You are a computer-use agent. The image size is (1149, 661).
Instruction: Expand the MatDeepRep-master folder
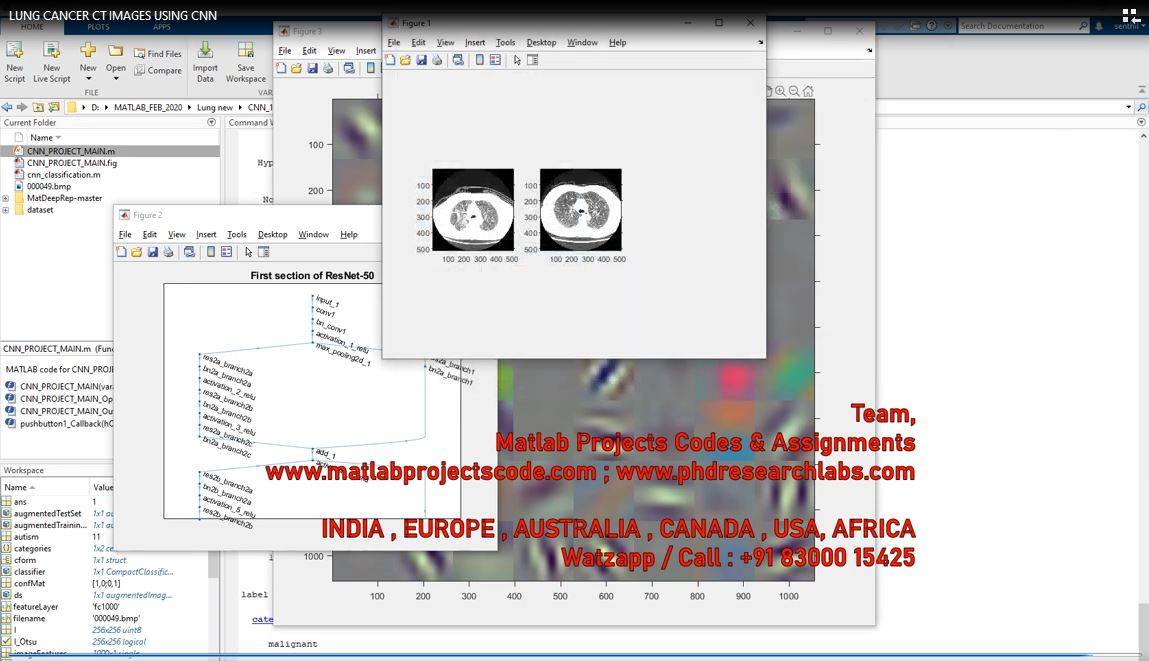(x=6, y=198)
